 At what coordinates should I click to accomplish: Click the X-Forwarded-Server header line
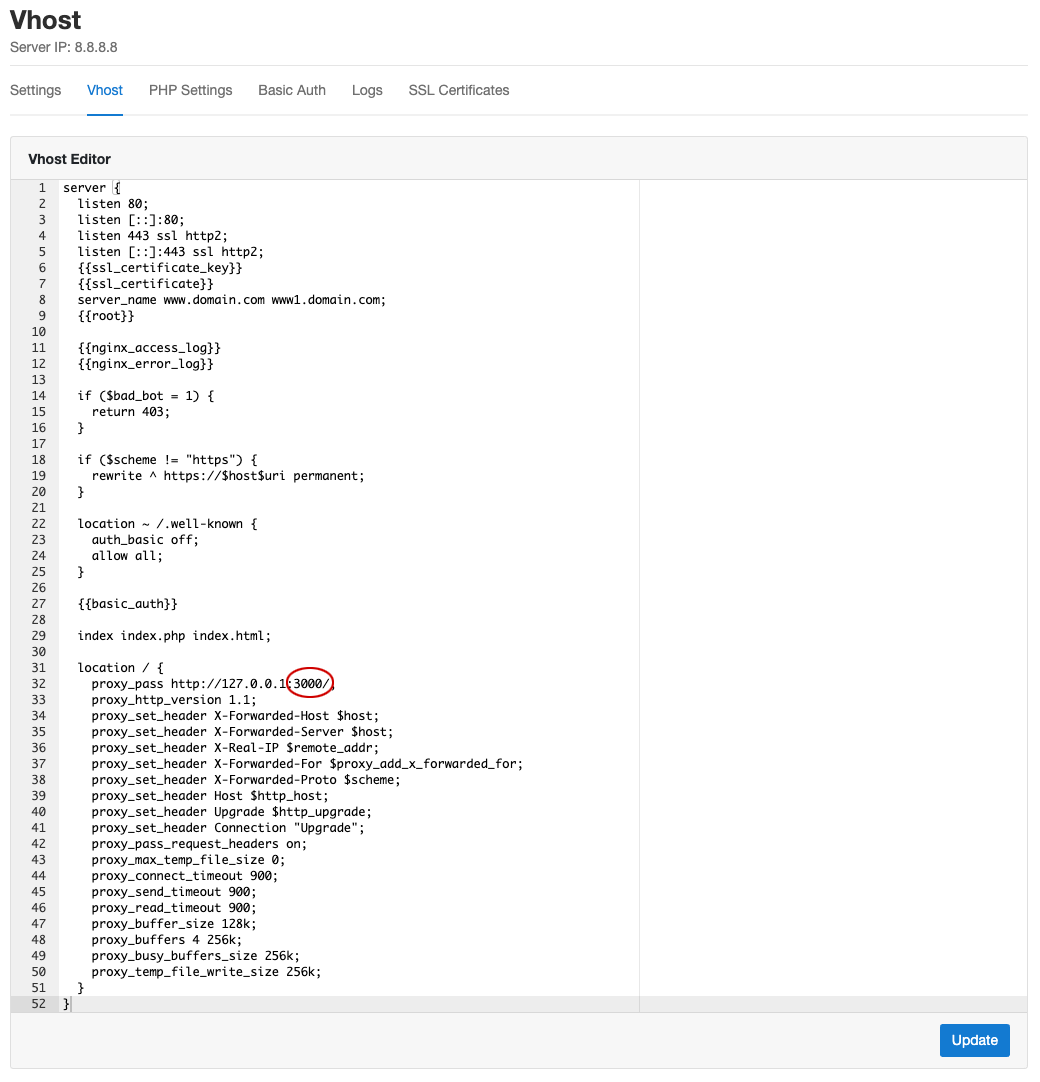tap(242, 731)
